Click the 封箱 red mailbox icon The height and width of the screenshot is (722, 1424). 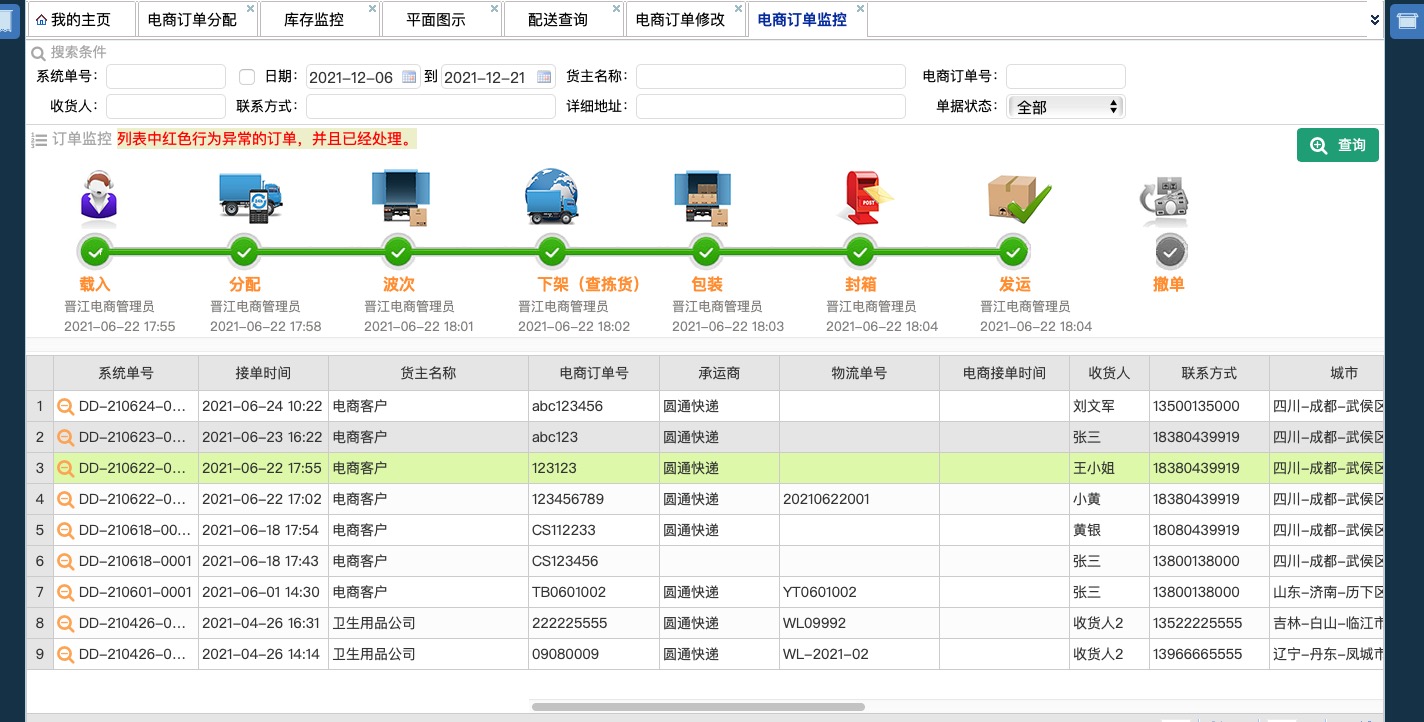click(x=863, y=196)
